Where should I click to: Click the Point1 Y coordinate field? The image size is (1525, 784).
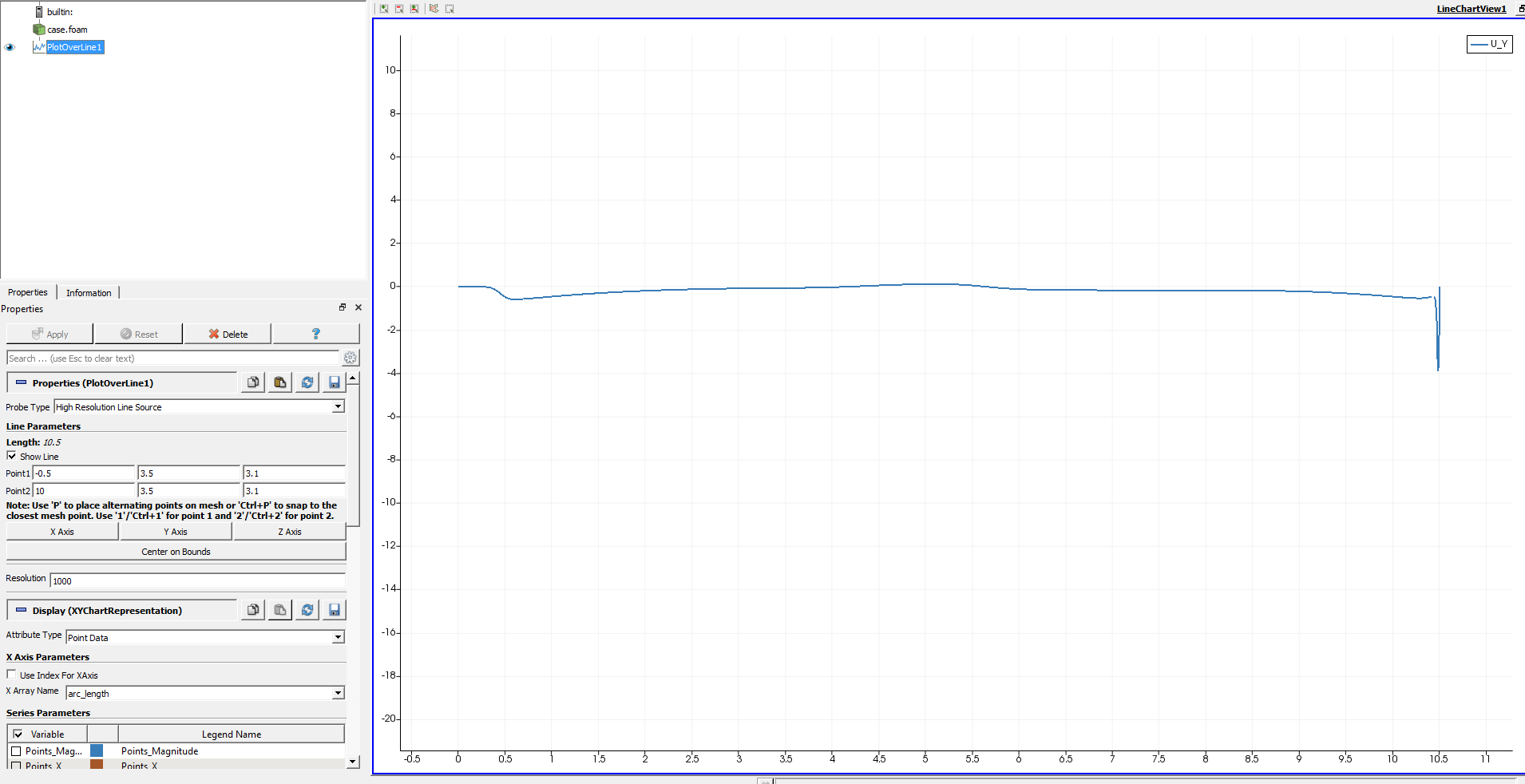(189, 473)
